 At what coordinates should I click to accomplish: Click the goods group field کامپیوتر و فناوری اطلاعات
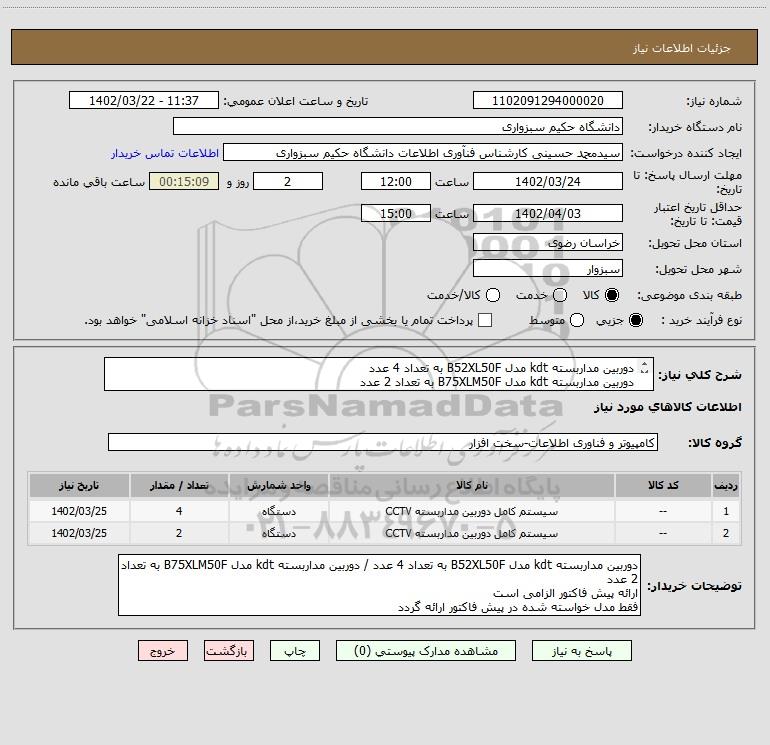[x=383, y=442]
